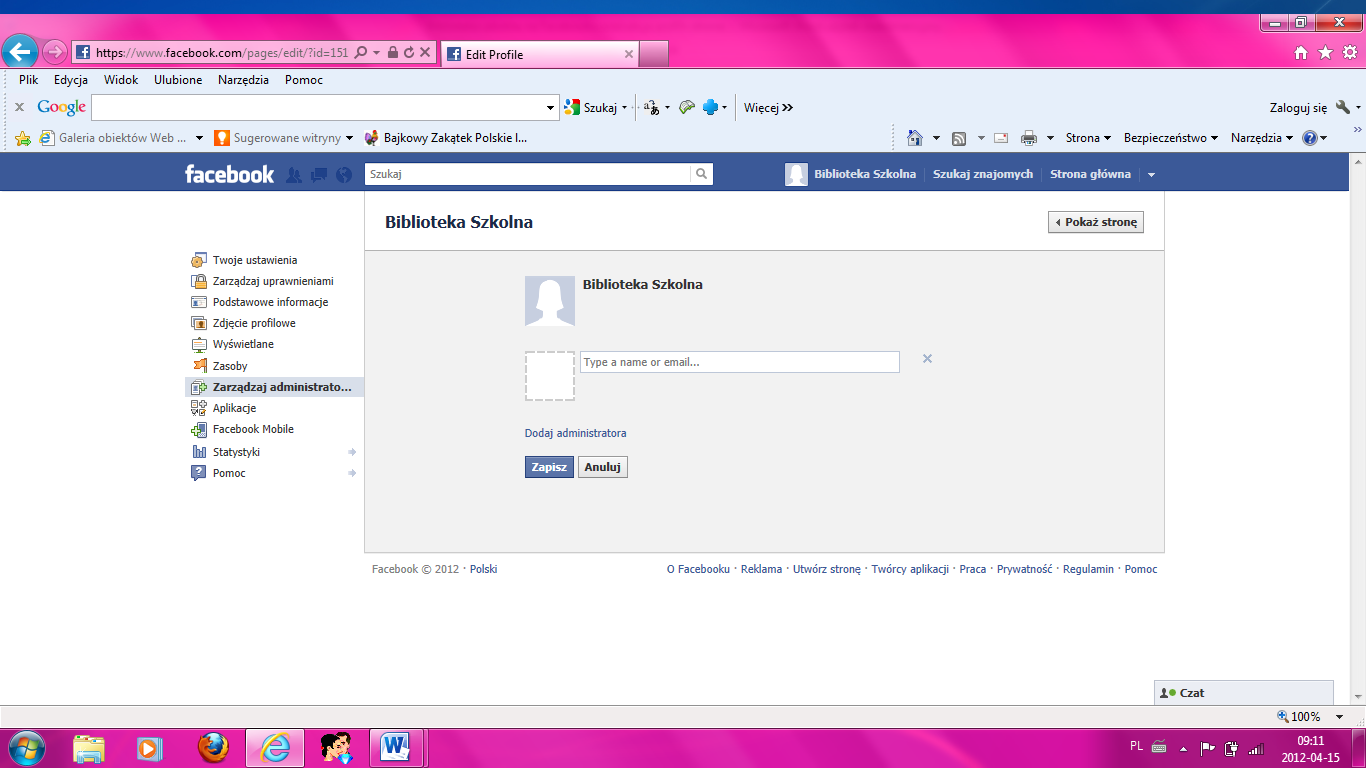Click the Anuluj button
The width and height of the screenshot is (1366, 768).
coord(603,467)
